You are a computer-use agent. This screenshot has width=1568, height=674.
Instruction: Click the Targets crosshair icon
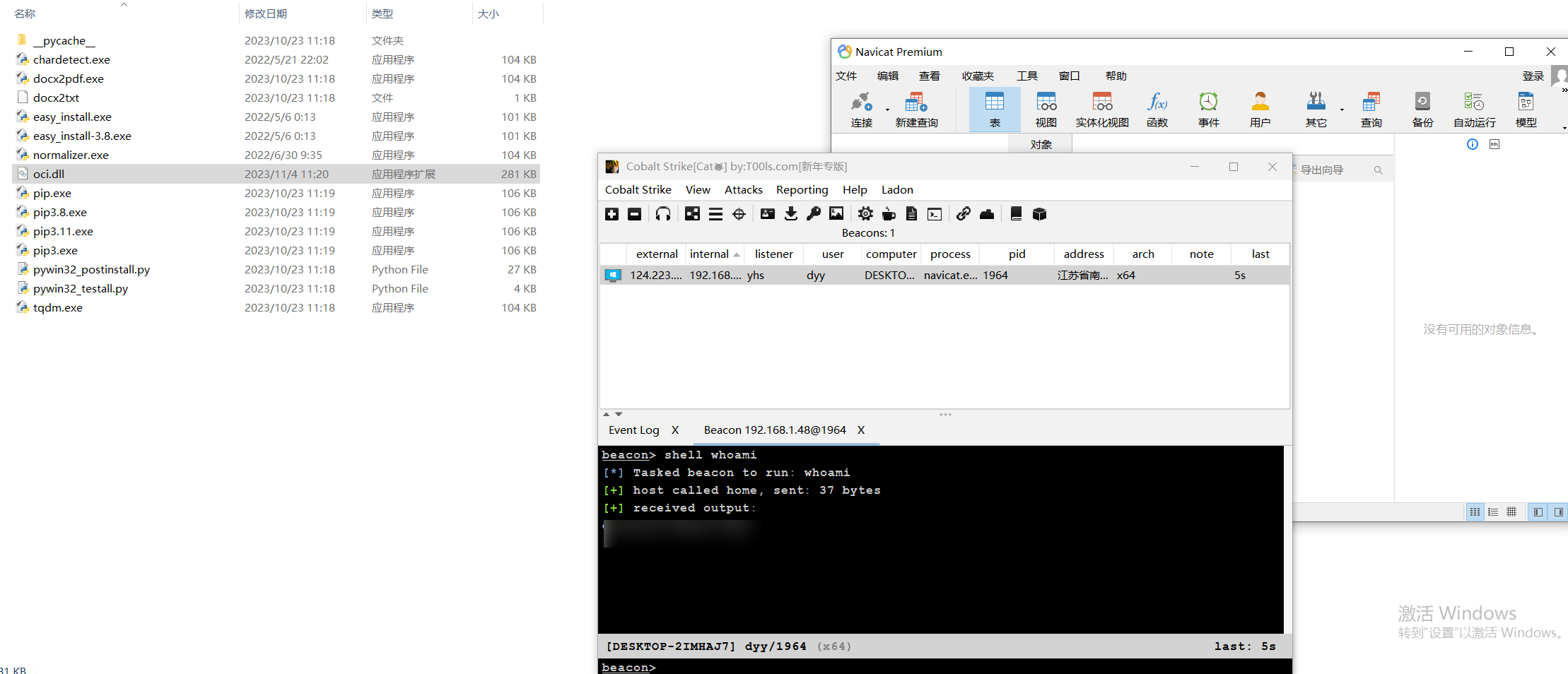[739, 214]
